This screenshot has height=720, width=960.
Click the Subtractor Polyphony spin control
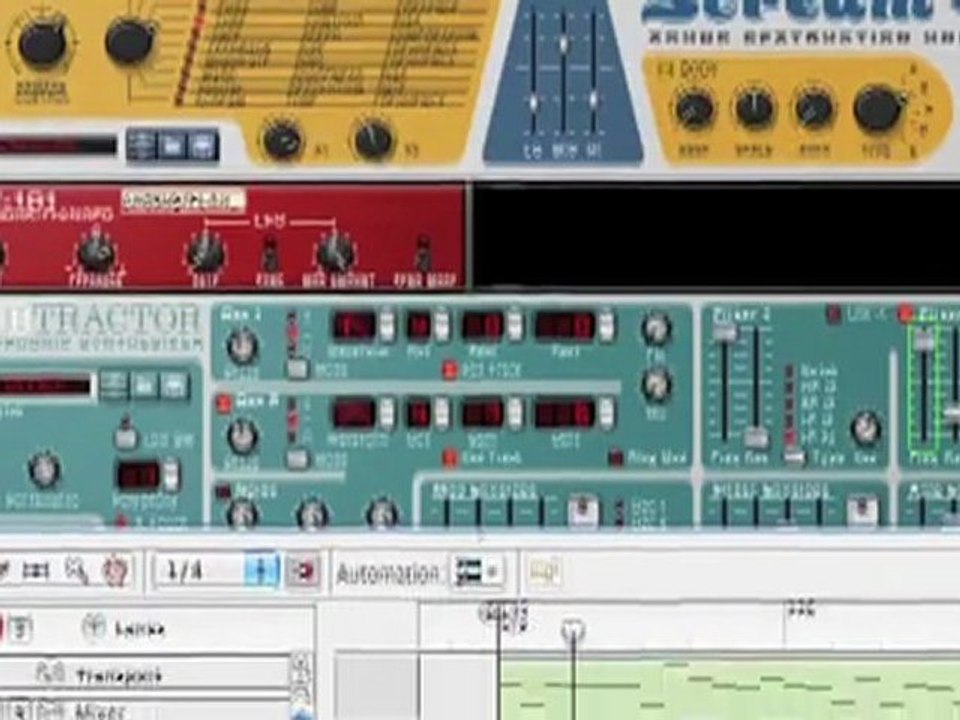point(170,475)
